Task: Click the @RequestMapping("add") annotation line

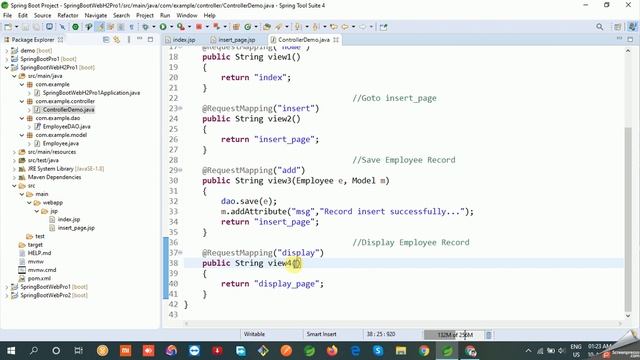Action: [253, 170]
